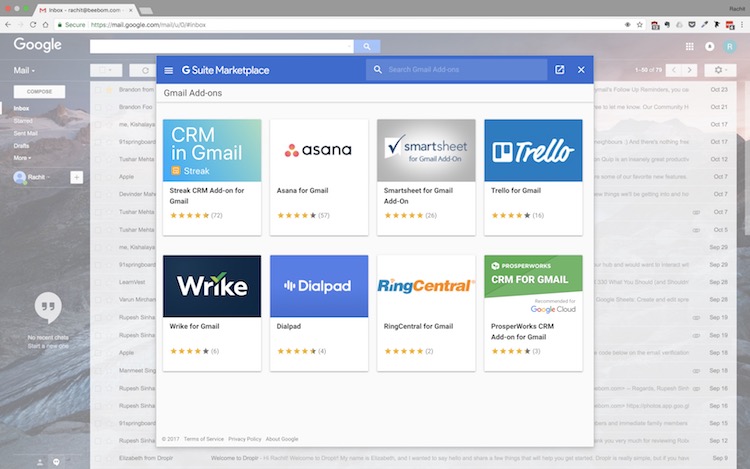Bookmark this page star icon
Screen dimensions: 750x469
point(640,24)
